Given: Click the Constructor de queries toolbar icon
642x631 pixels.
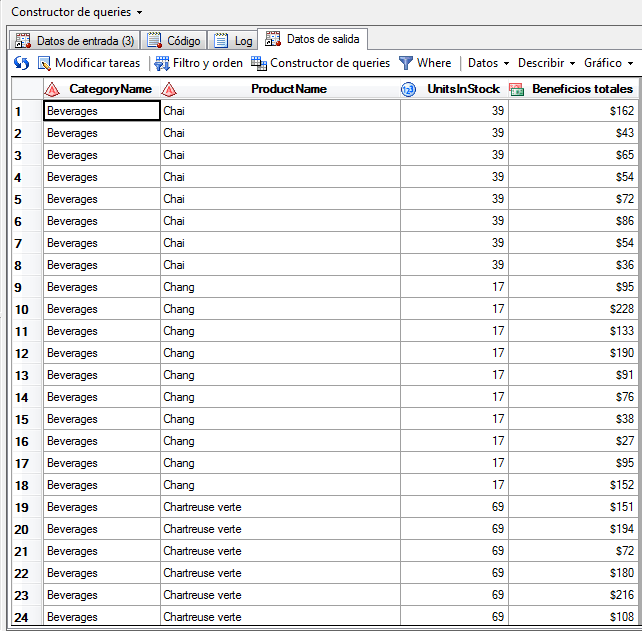Looking at the screenshot, I should pyautogui.click(x=259, y=63).
